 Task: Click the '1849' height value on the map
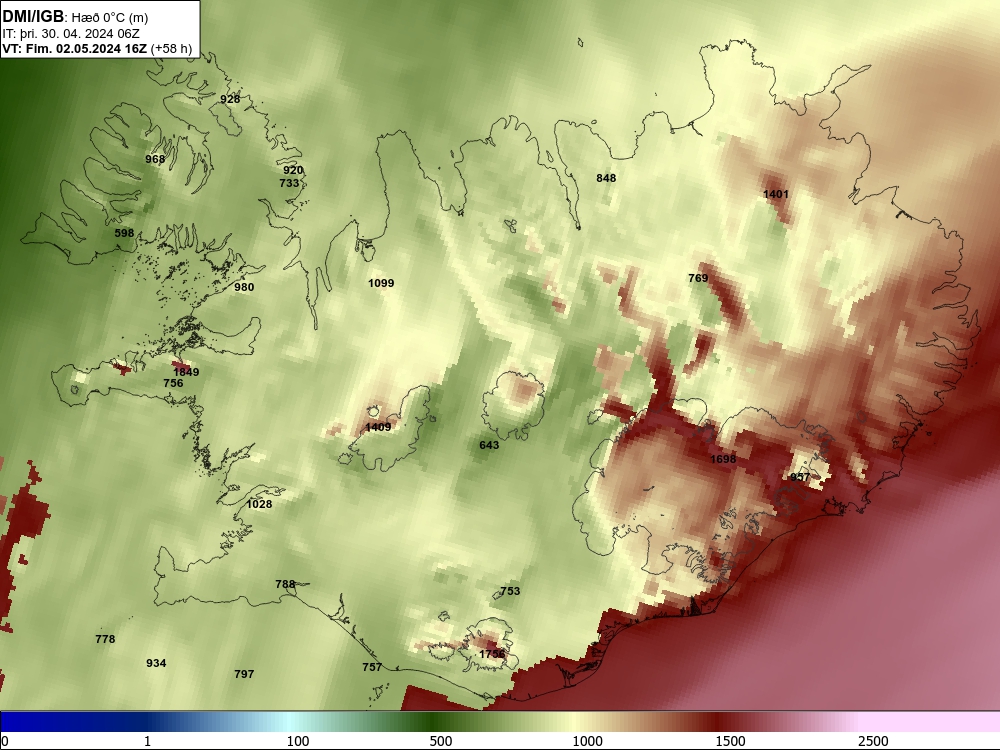coord(186,372)
